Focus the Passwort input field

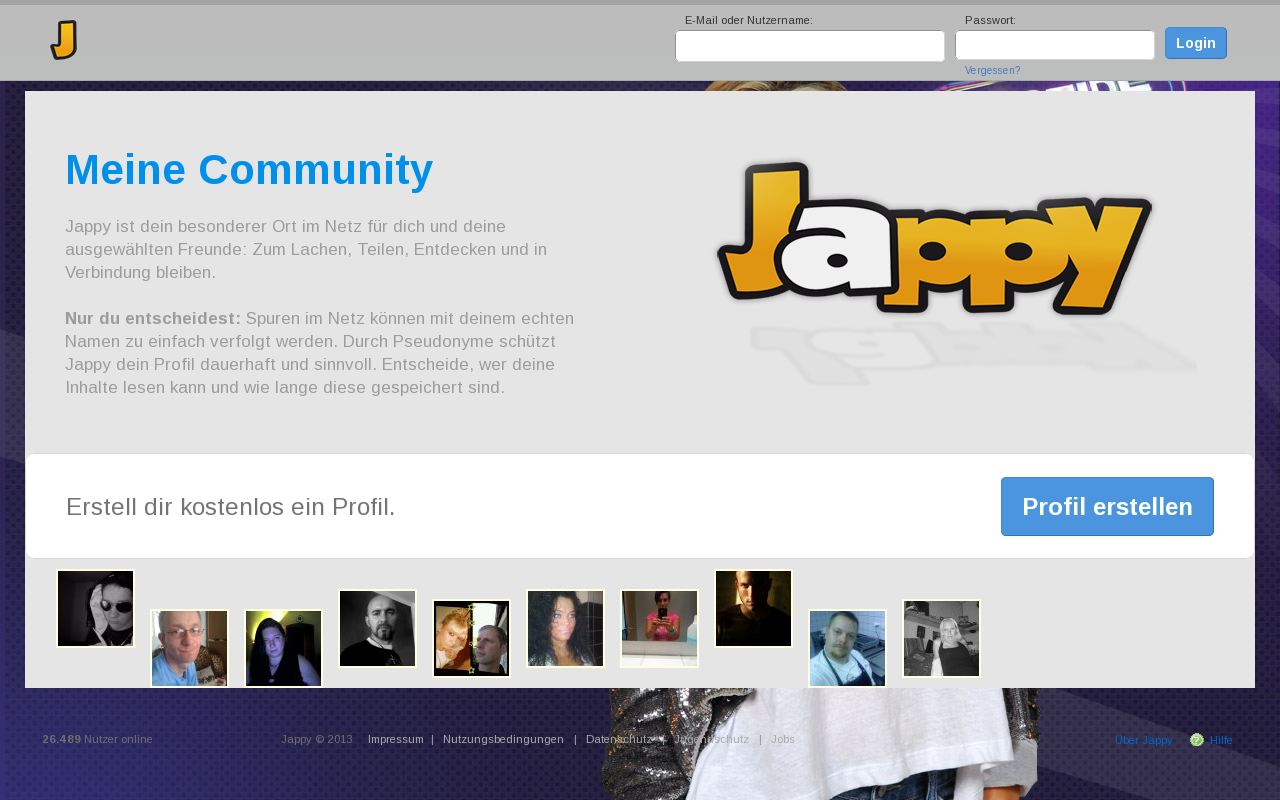click(x=1055, y=46)
